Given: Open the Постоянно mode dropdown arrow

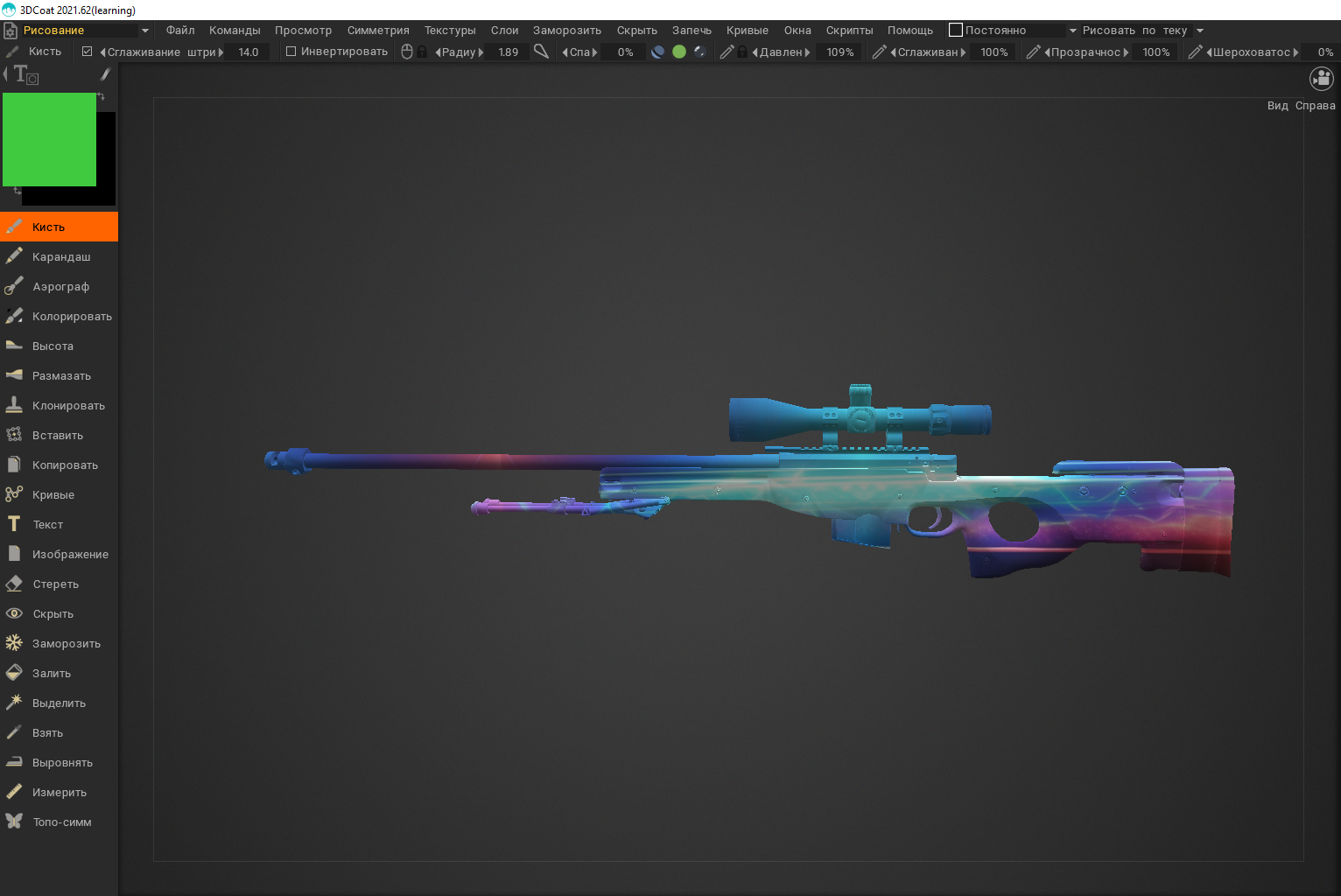Looking at the screenshot, I should point(1073,31).
